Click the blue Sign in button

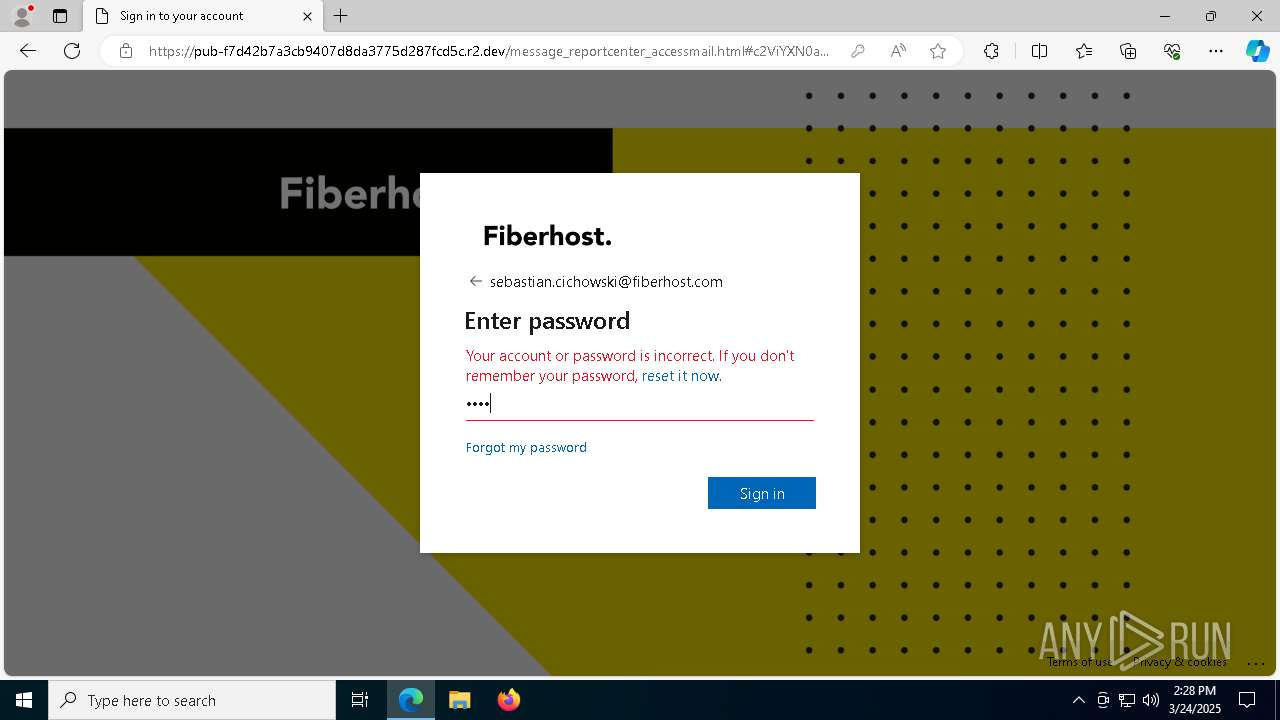click(762, 493)
